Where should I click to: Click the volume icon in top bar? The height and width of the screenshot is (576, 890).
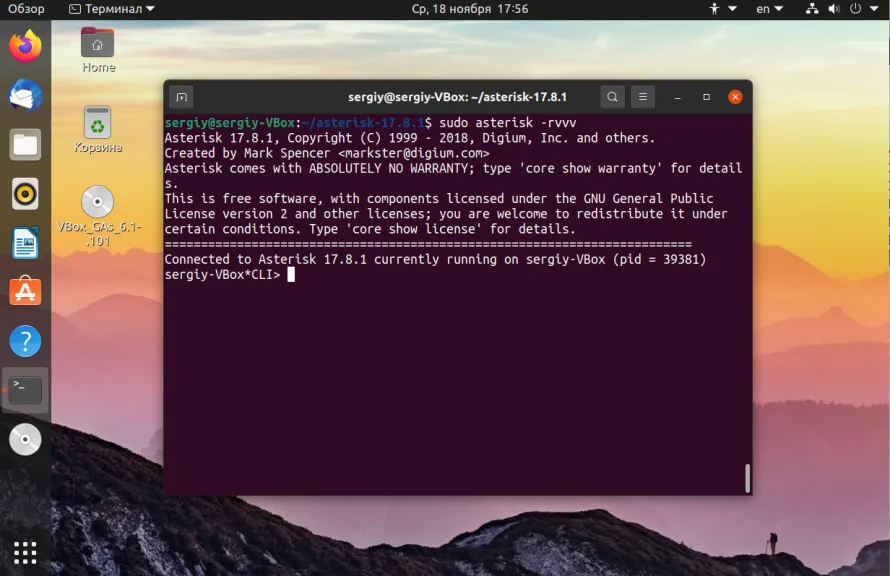pyautogui.click(x=834, y=9)
